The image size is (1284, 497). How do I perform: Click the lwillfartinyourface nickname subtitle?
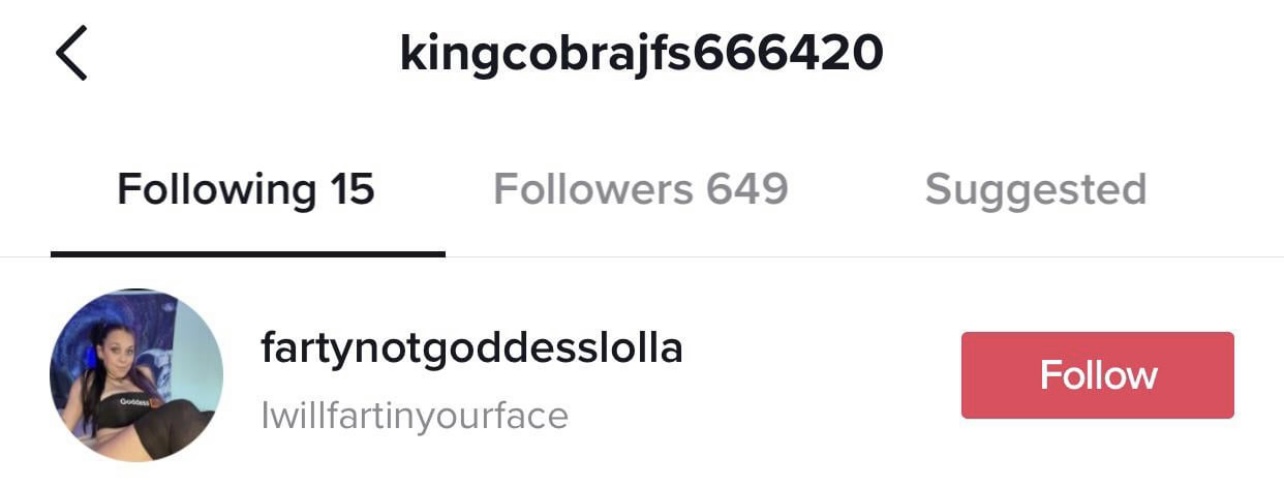(414, 415)
